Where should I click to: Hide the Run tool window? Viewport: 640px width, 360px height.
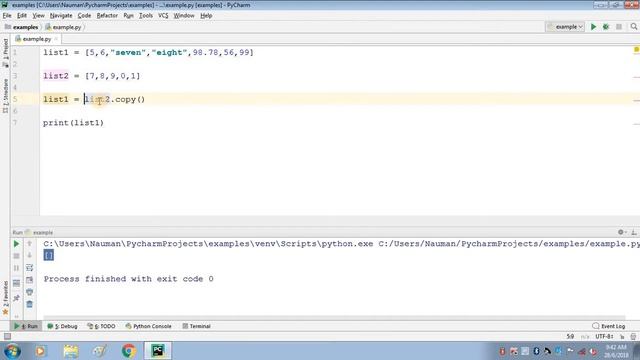point(634,232)
